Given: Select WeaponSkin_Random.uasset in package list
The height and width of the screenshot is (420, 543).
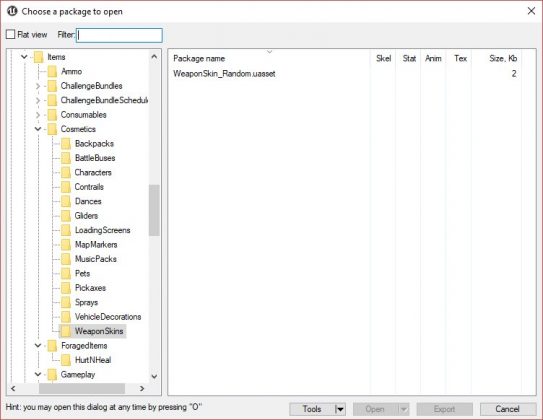Looking at the screenshot, I should [224, 74].
